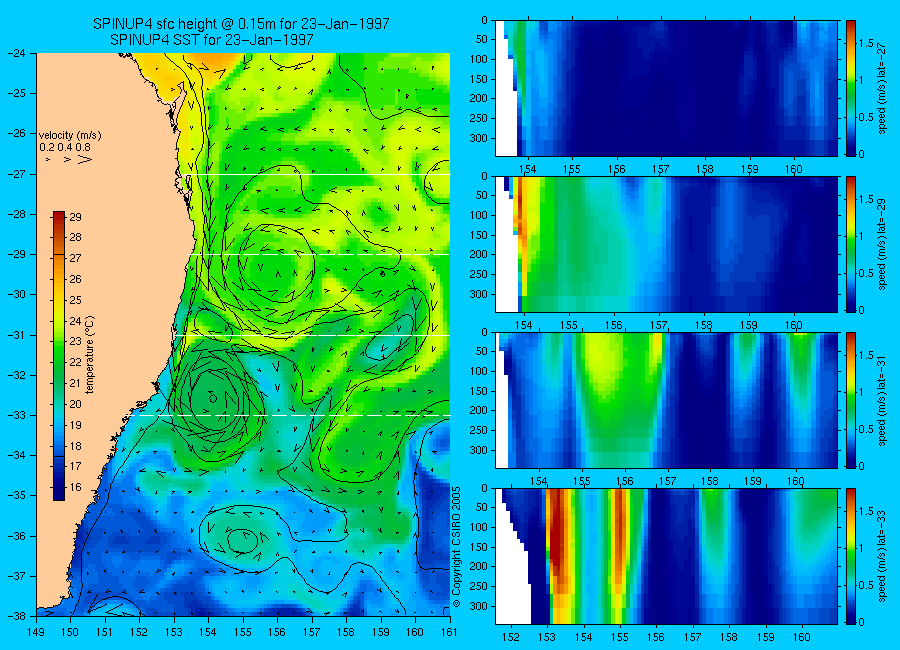Click the "149" longitude label on map axis
The width and height of the screenshot is (900, 650).
coord(36,632)
